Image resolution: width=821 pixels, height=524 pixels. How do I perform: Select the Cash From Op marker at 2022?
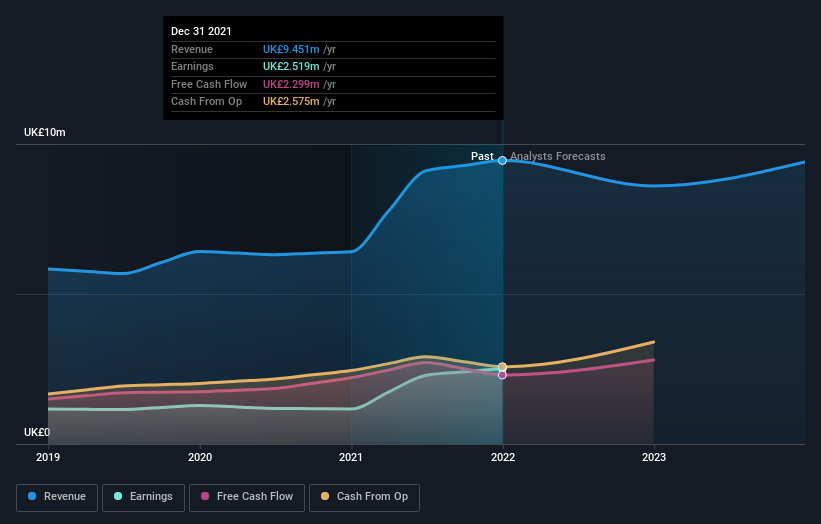click(502, 367)
